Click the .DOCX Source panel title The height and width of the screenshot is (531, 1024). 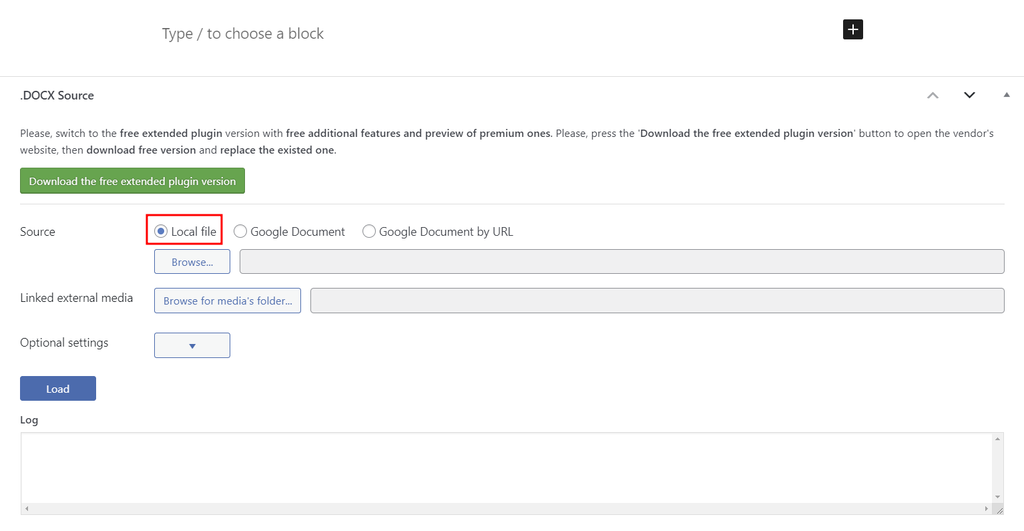click(x=57, y=95)
